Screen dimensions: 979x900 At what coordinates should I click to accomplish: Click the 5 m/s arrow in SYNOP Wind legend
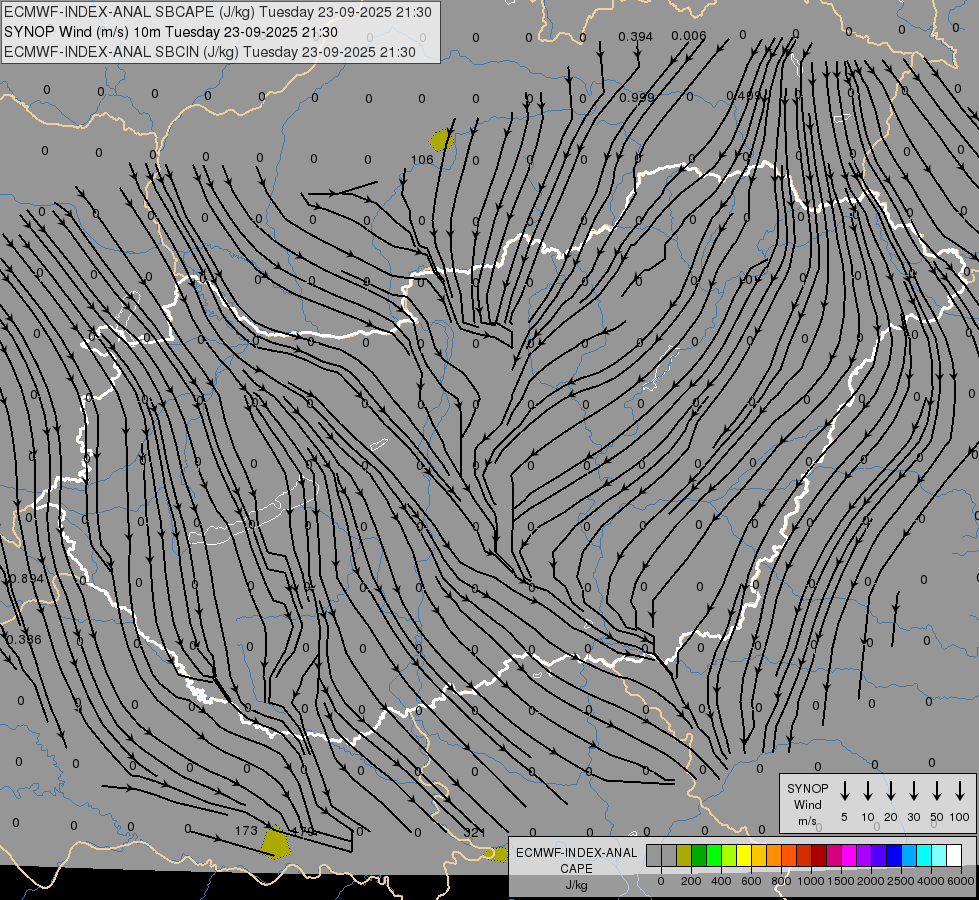[x=844, y=791]
